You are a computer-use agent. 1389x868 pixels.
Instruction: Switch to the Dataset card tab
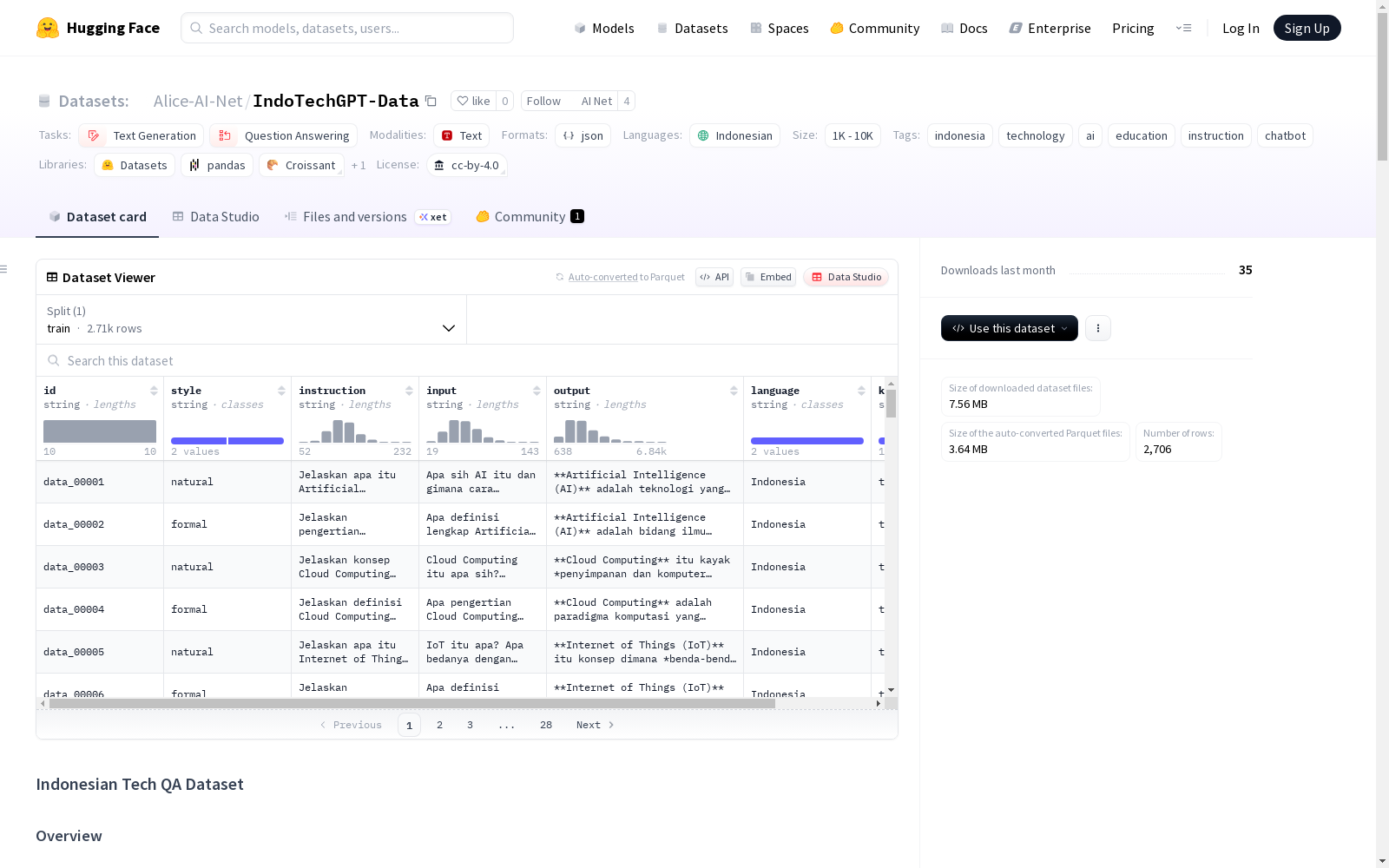click(x=97, y=217)
